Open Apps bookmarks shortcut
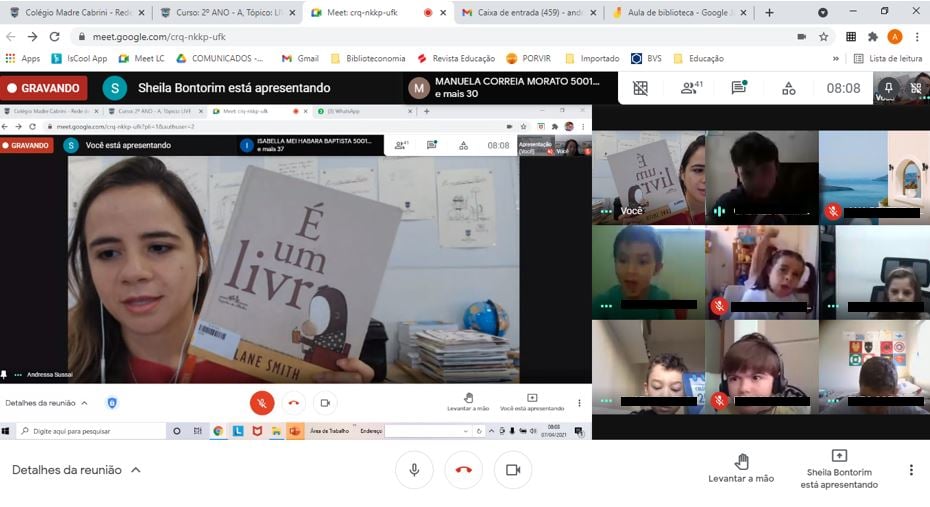Screen dimensions: 930x507 click(23, 58)
